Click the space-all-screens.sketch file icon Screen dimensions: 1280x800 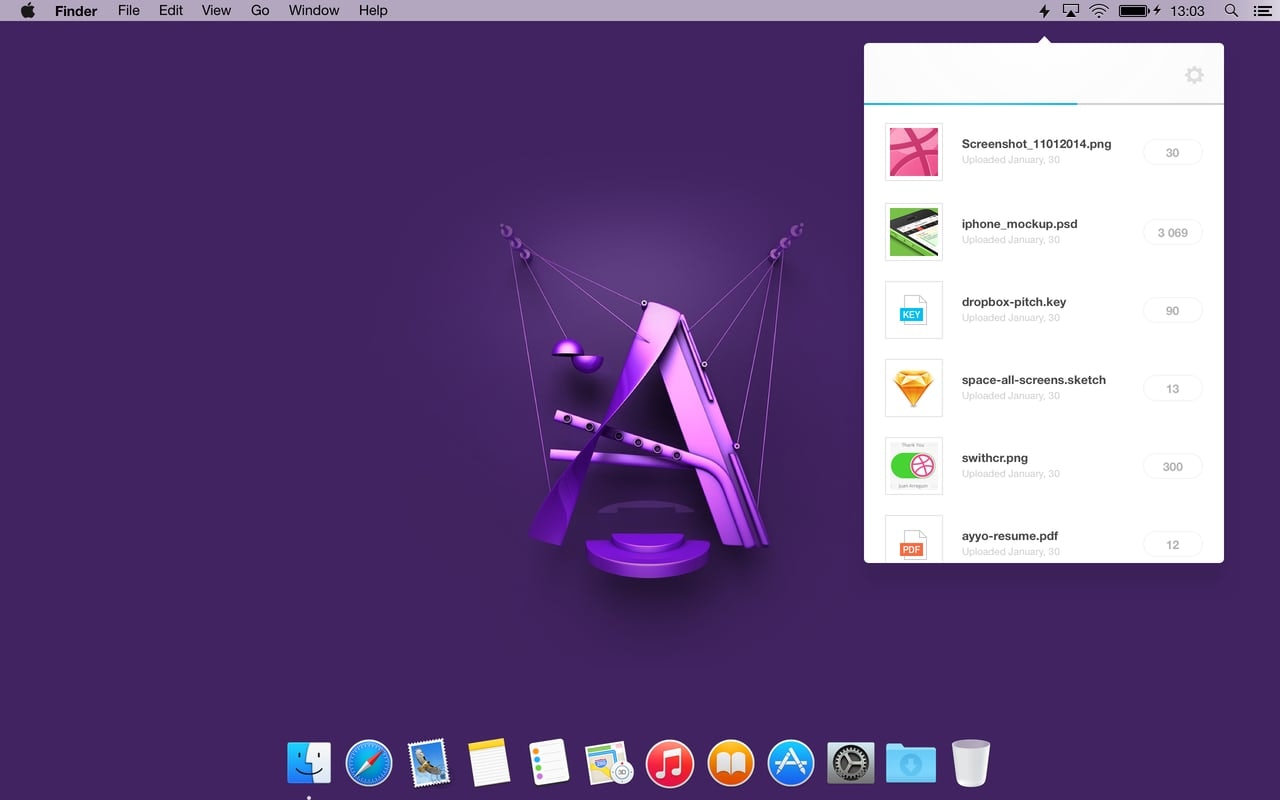(914, 388)
